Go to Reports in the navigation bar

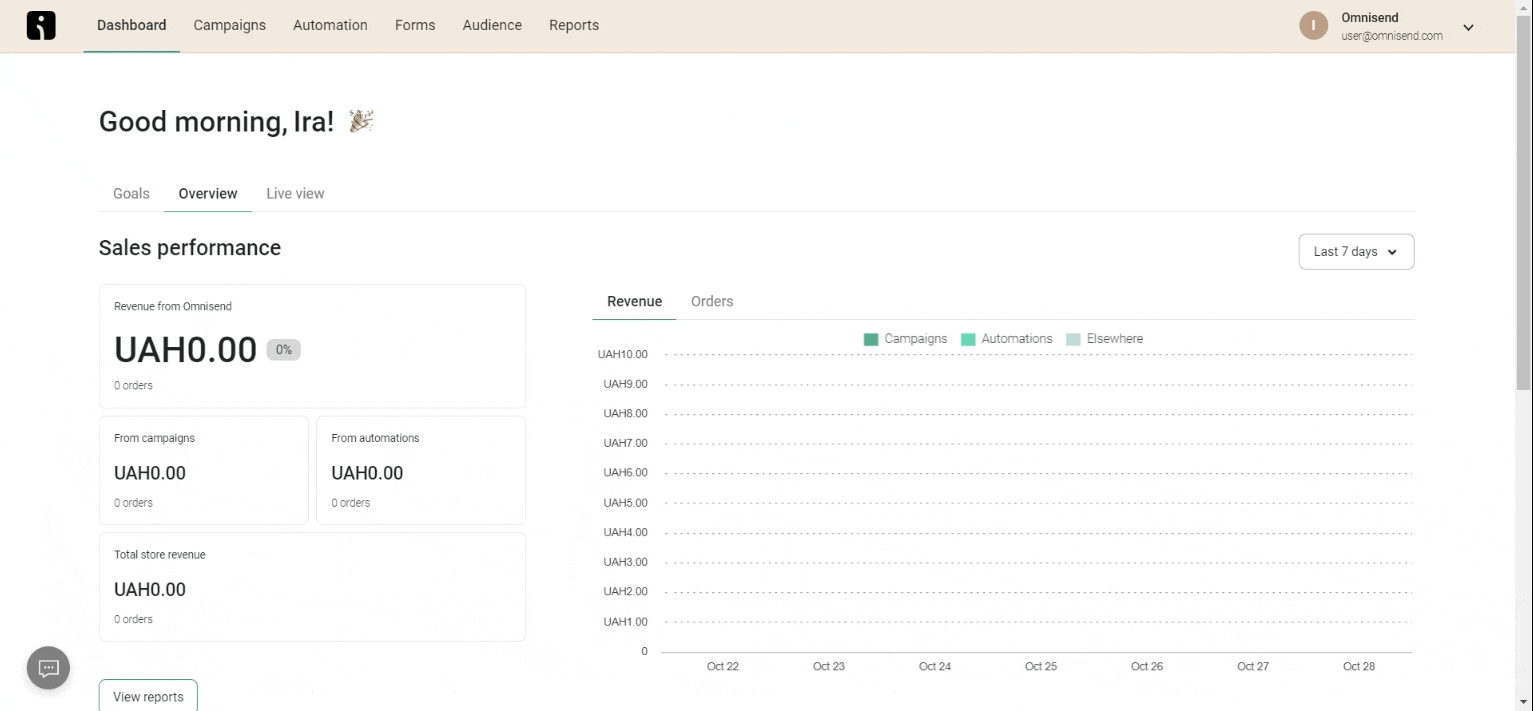(x=574, y=25)
